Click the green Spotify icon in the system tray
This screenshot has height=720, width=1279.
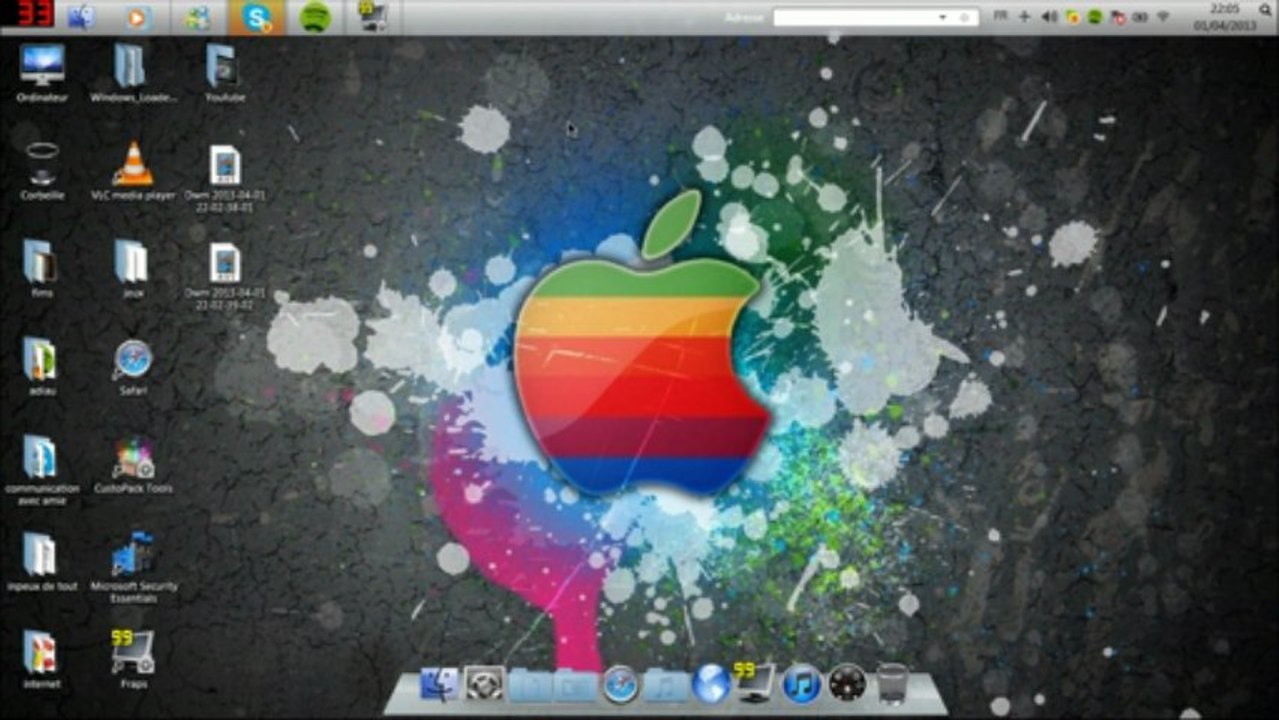[x=1095, y=17]
